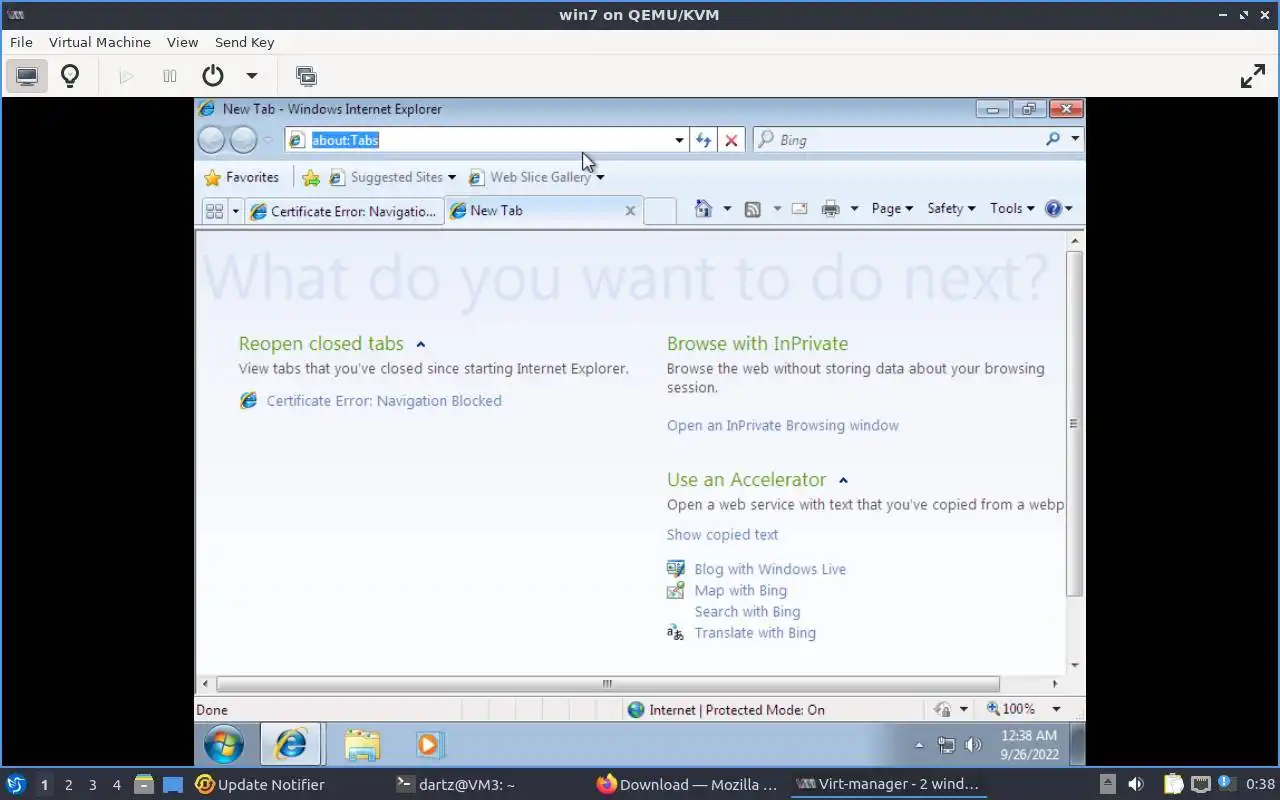Screen dimensions: 1280x800
Task: Open the zoom level dropdown arrow
Action: click(1055, 709)
